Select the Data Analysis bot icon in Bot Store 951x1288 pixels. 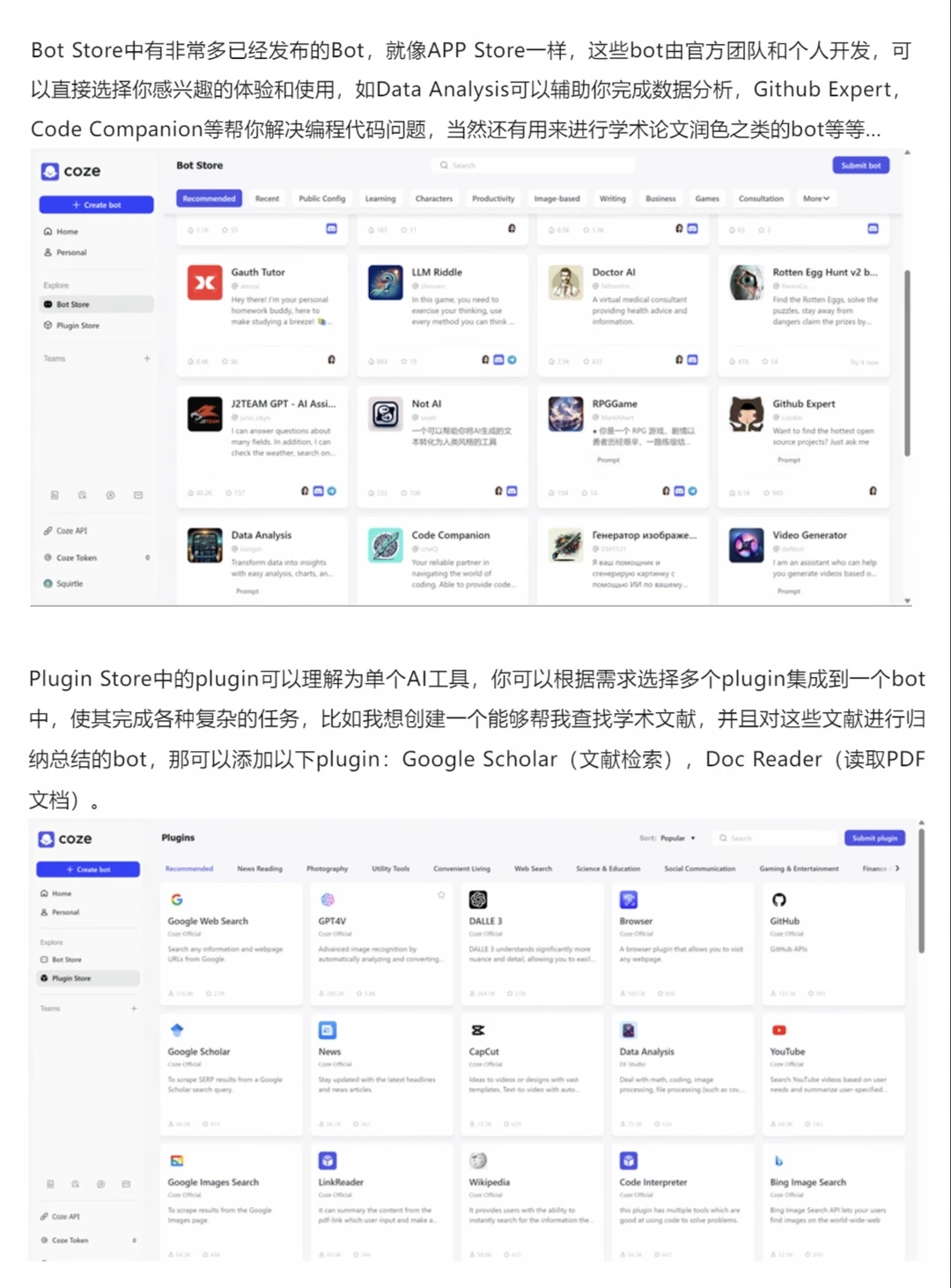pyautogui.click(x=204, y=546)
